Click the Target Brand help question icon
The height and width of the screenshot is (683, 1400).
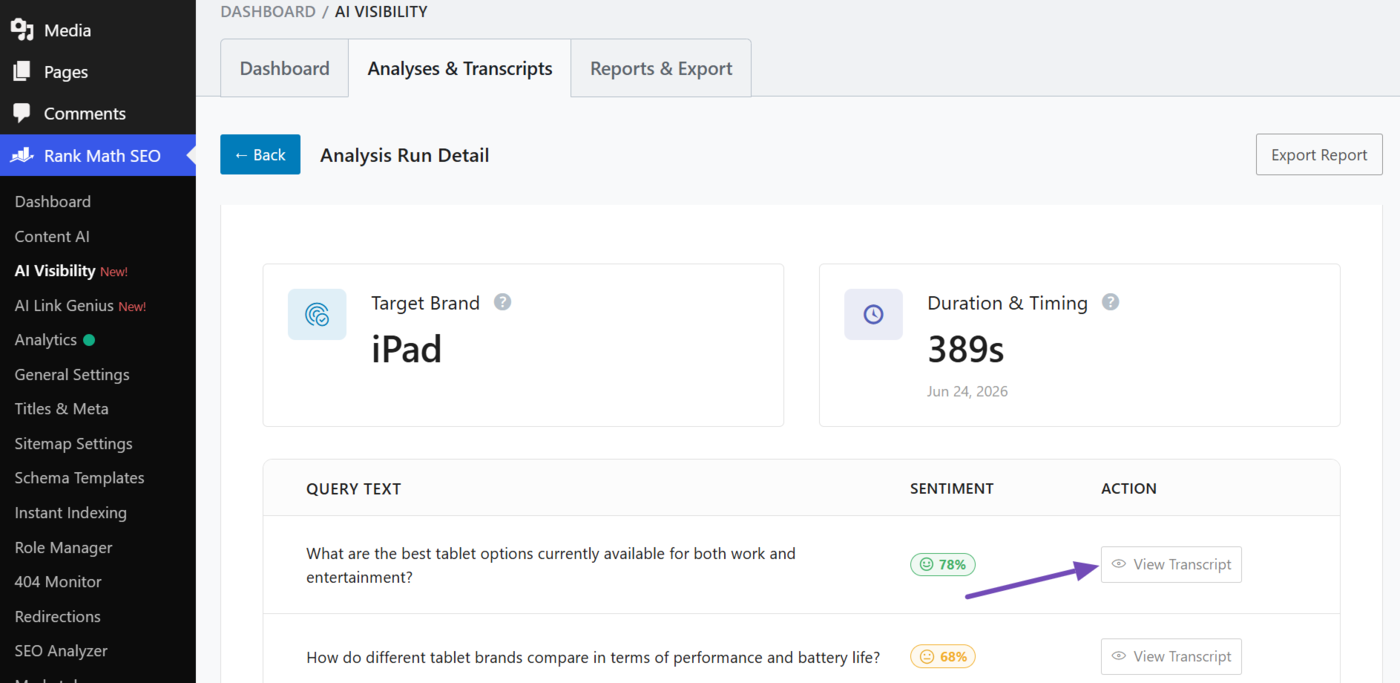pos(503,302)
